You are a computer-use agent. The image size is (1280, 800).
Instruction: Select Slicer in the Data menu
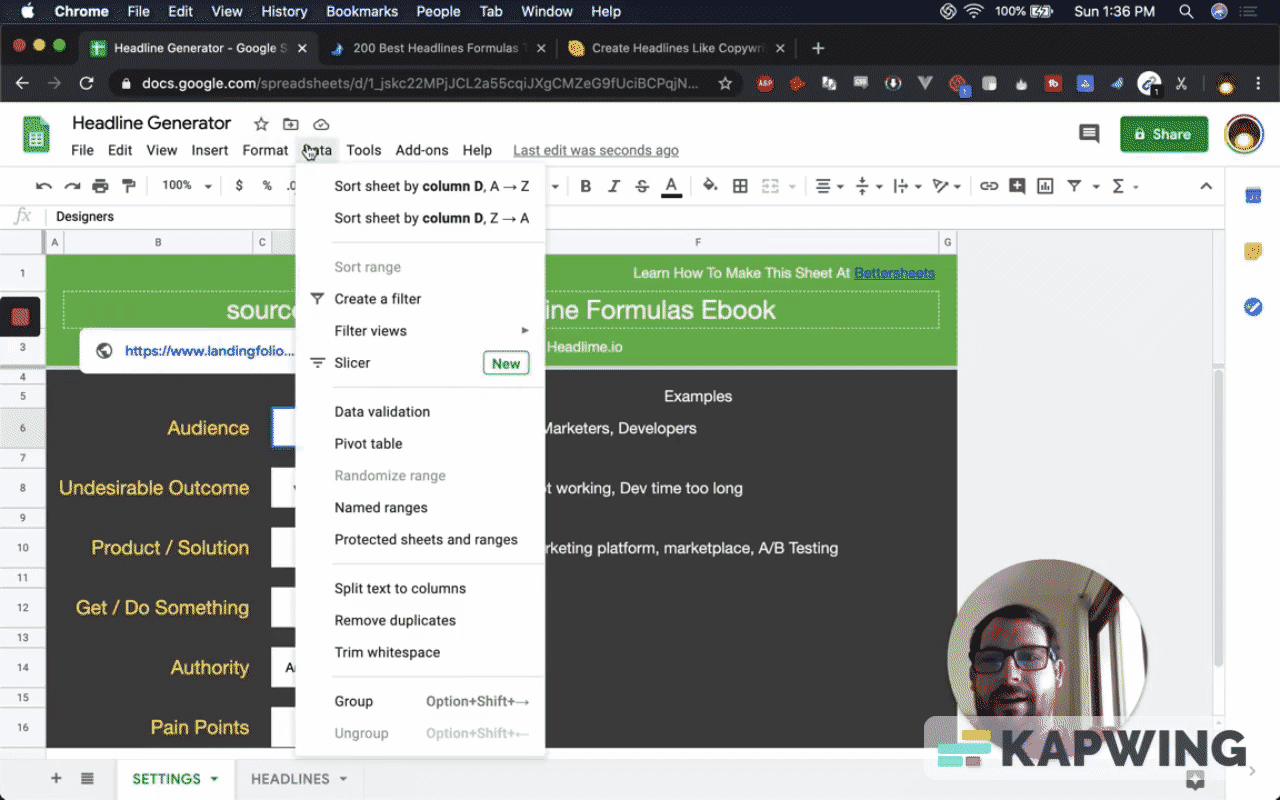[x=420, y=363]
